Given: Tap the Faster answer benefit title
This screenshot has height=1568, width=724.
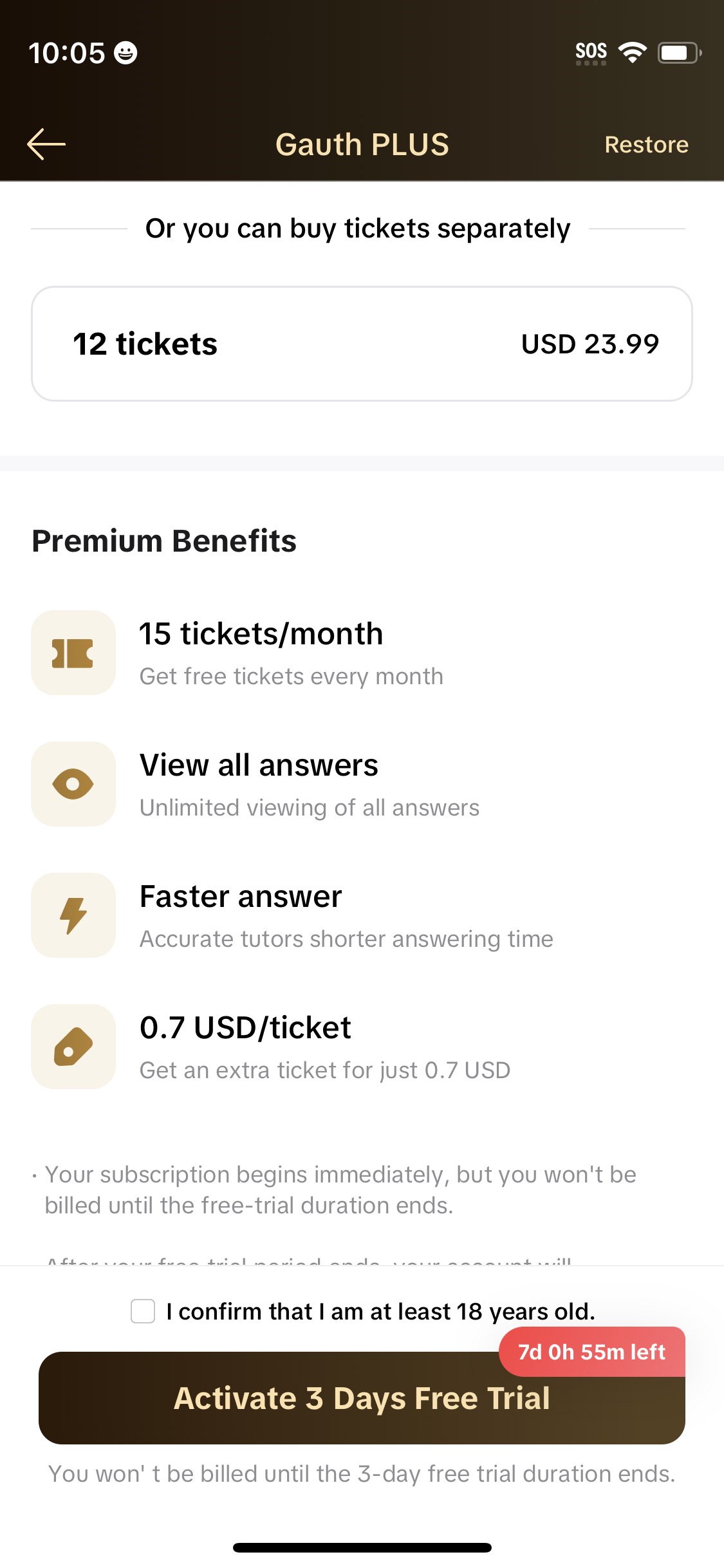Looking at the screenshot, I should coord(241,897).
